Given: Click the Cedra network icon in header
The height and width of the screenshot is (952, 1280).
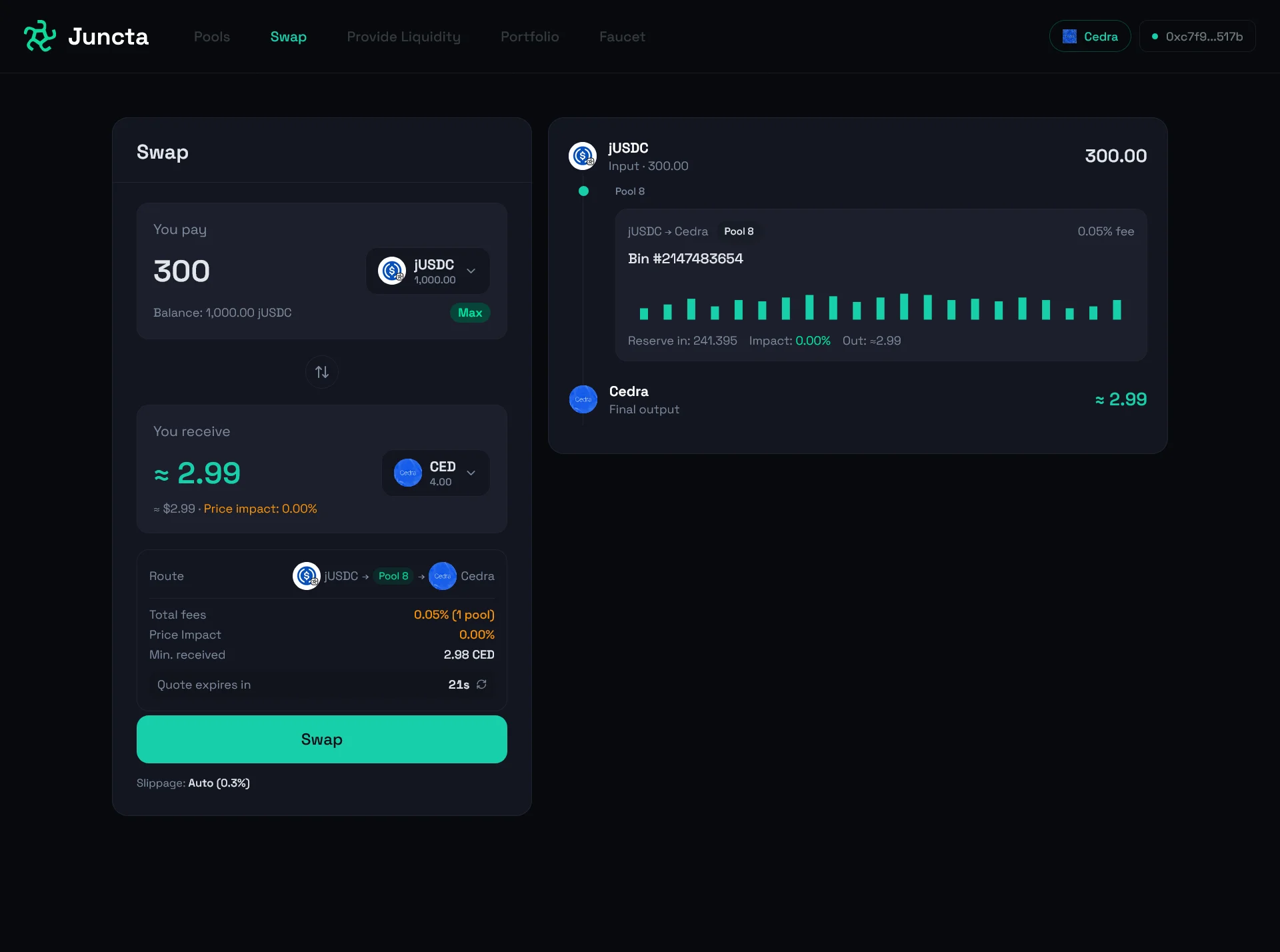Looking at the screenshot, I should pyautogui.click(x=1070, y=37).
